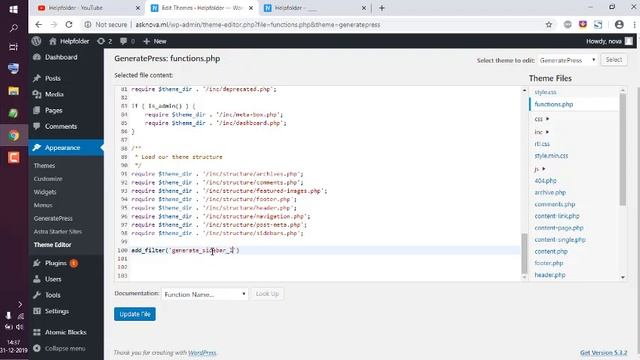Open 404.php theme file
The width and height of the screenshot is (640, 360).
coord(545,180)
